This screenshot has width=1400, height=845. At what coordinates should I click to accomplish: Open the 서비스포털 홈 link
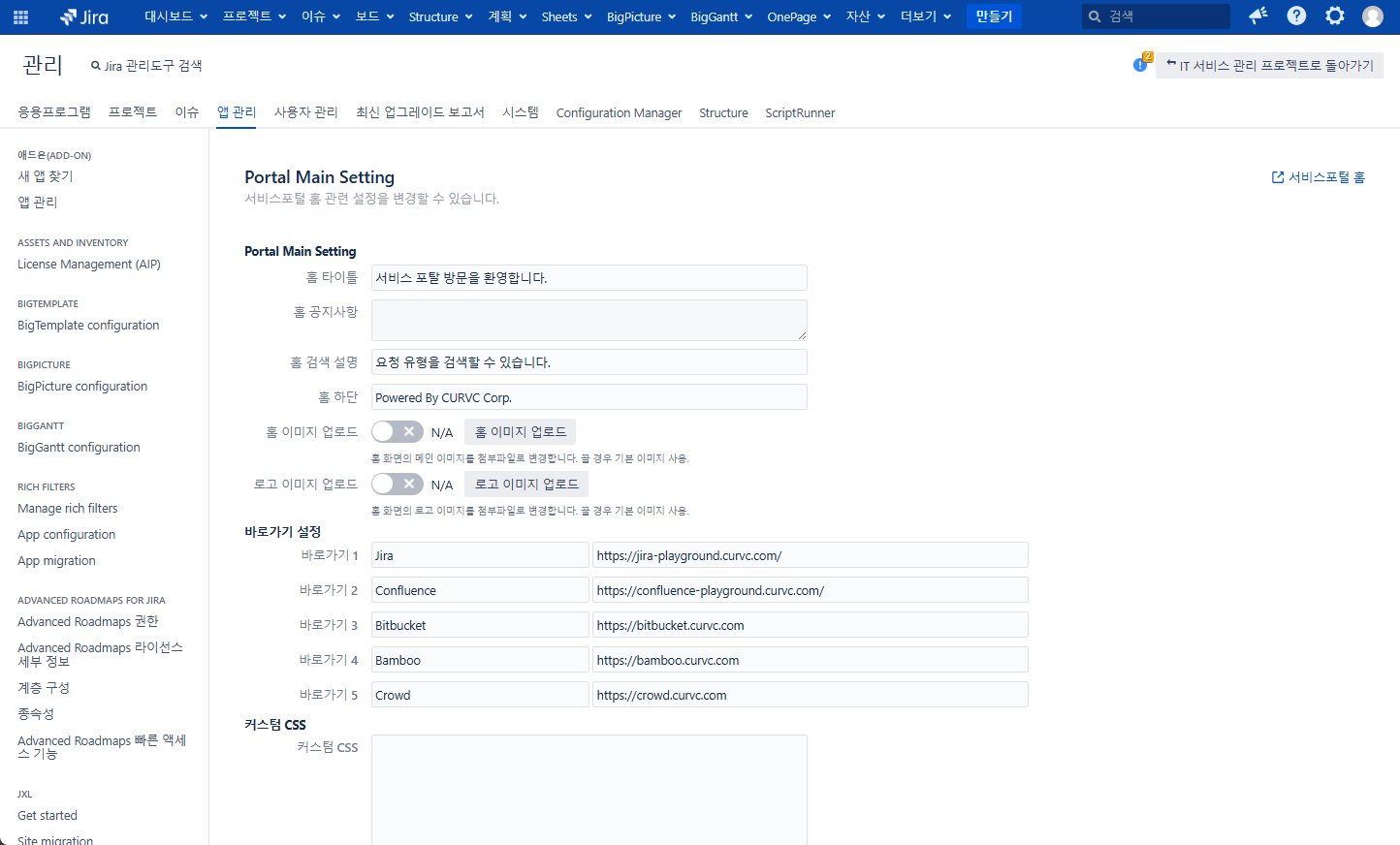point(1319,177)
